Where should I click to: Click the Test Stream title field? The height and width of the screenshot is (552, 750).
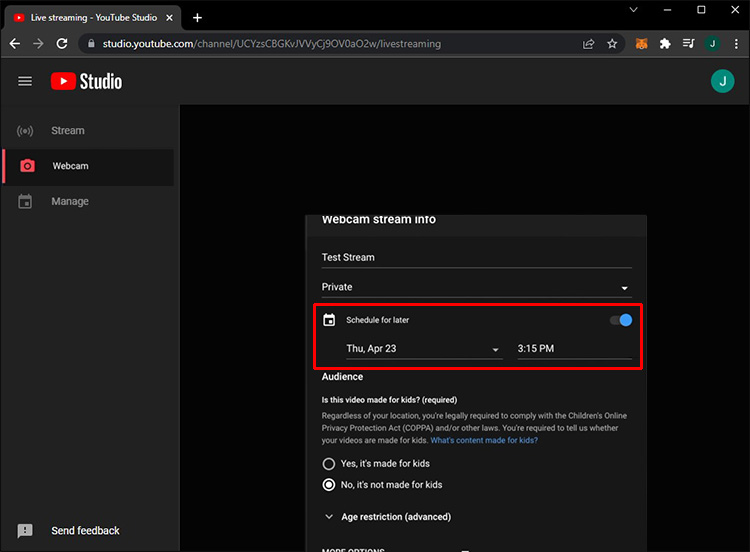476,257
